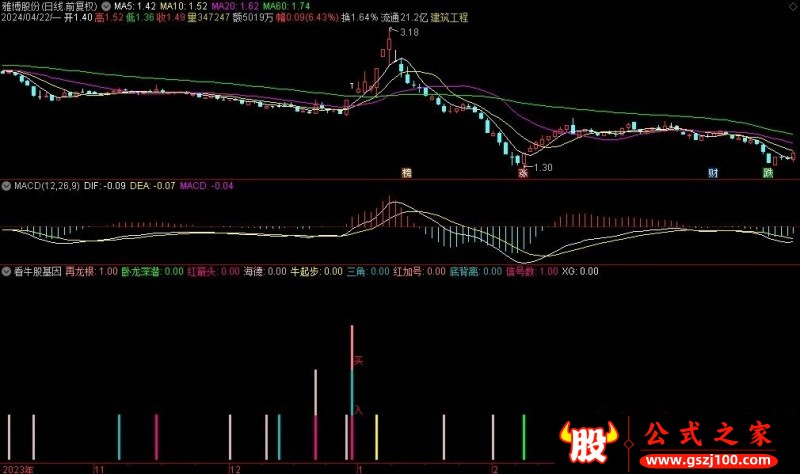Screen dimensions: 800x474
Task: Open the 看牛股基因 indicator dropdown arrow
Action: pos(6,271)
